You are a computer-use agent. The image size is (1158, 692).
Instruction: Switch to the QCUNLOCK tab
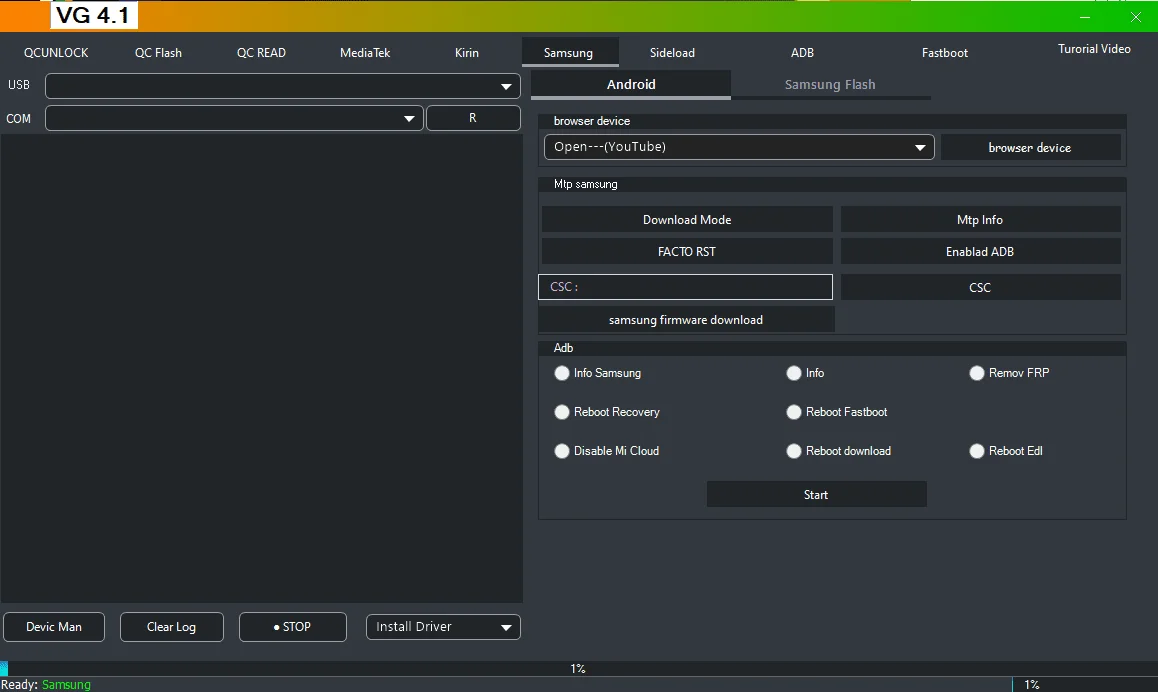pos(56,52)
